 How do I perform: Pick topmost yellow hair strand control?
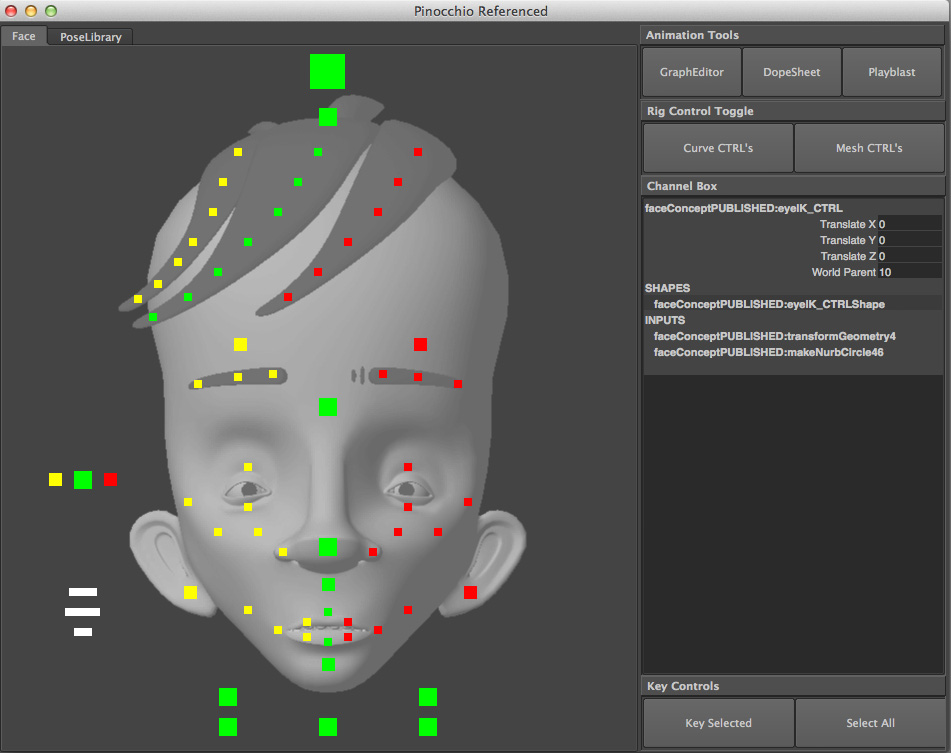[x=238, y=152]
